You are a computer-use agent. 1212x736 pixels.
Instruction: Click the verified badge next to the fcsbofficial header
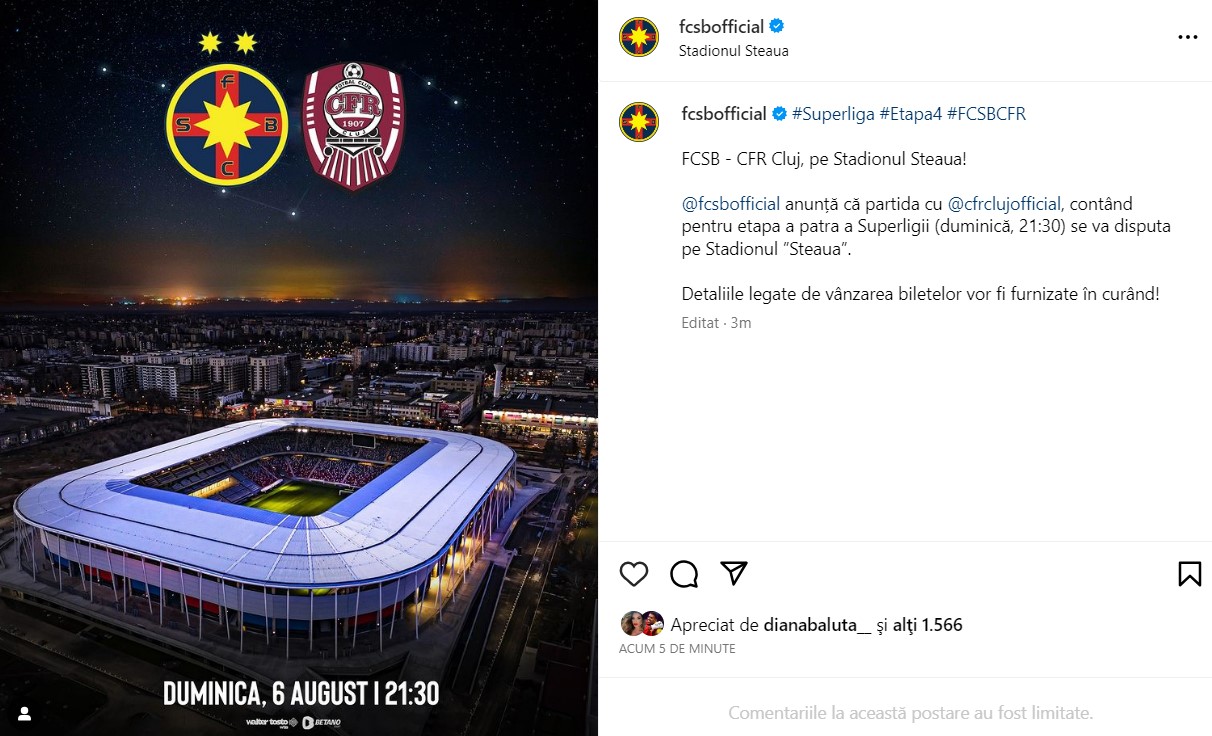click(776, 27)
